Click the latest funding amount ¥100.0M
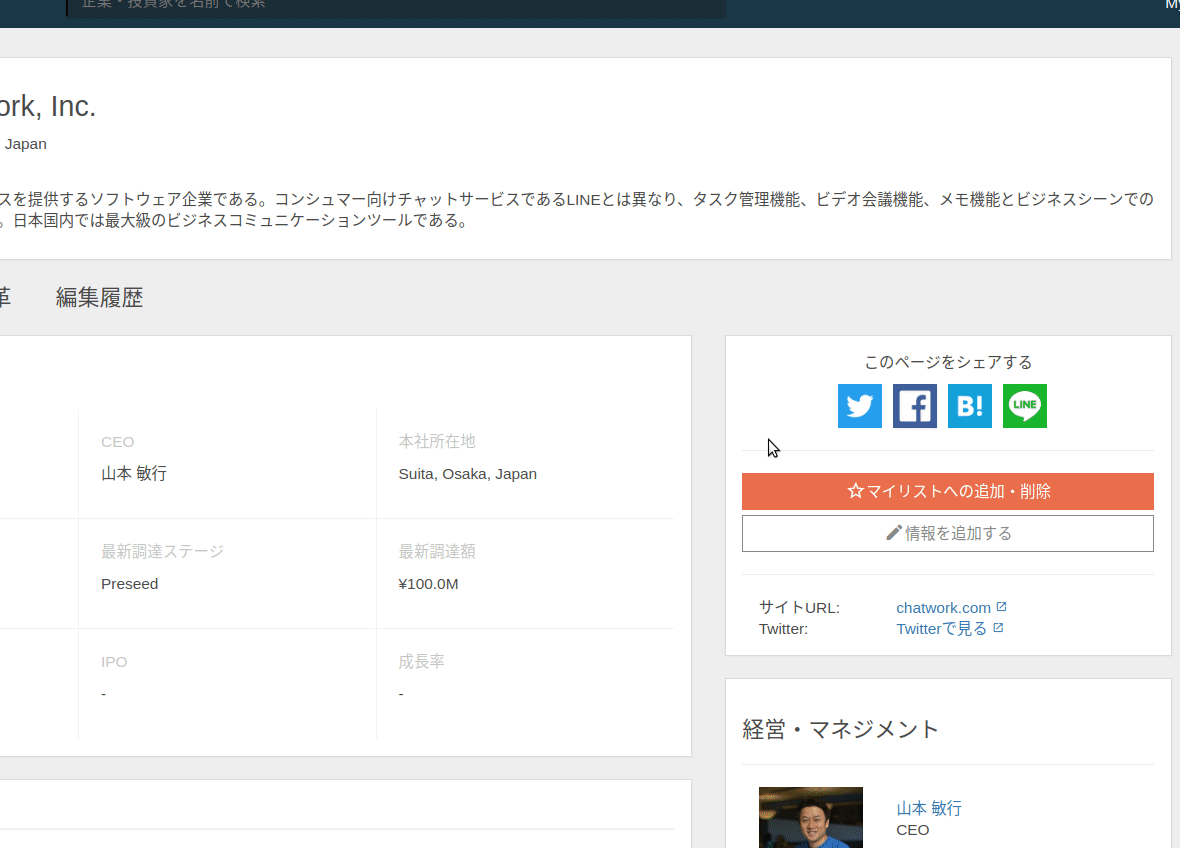Screen dimensions: 1180x848 pos(428,584)
